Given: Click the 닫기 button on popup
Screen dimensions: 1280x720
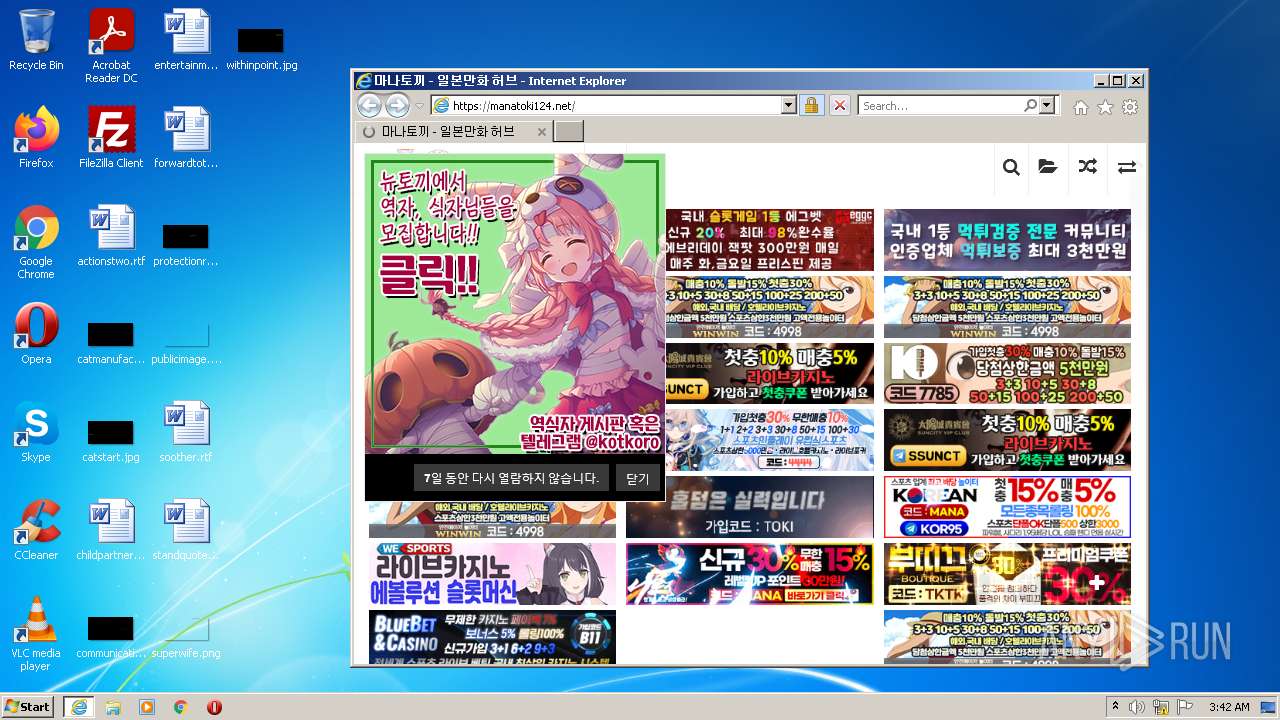Looking at the screenshot, I should pos(638,478).
